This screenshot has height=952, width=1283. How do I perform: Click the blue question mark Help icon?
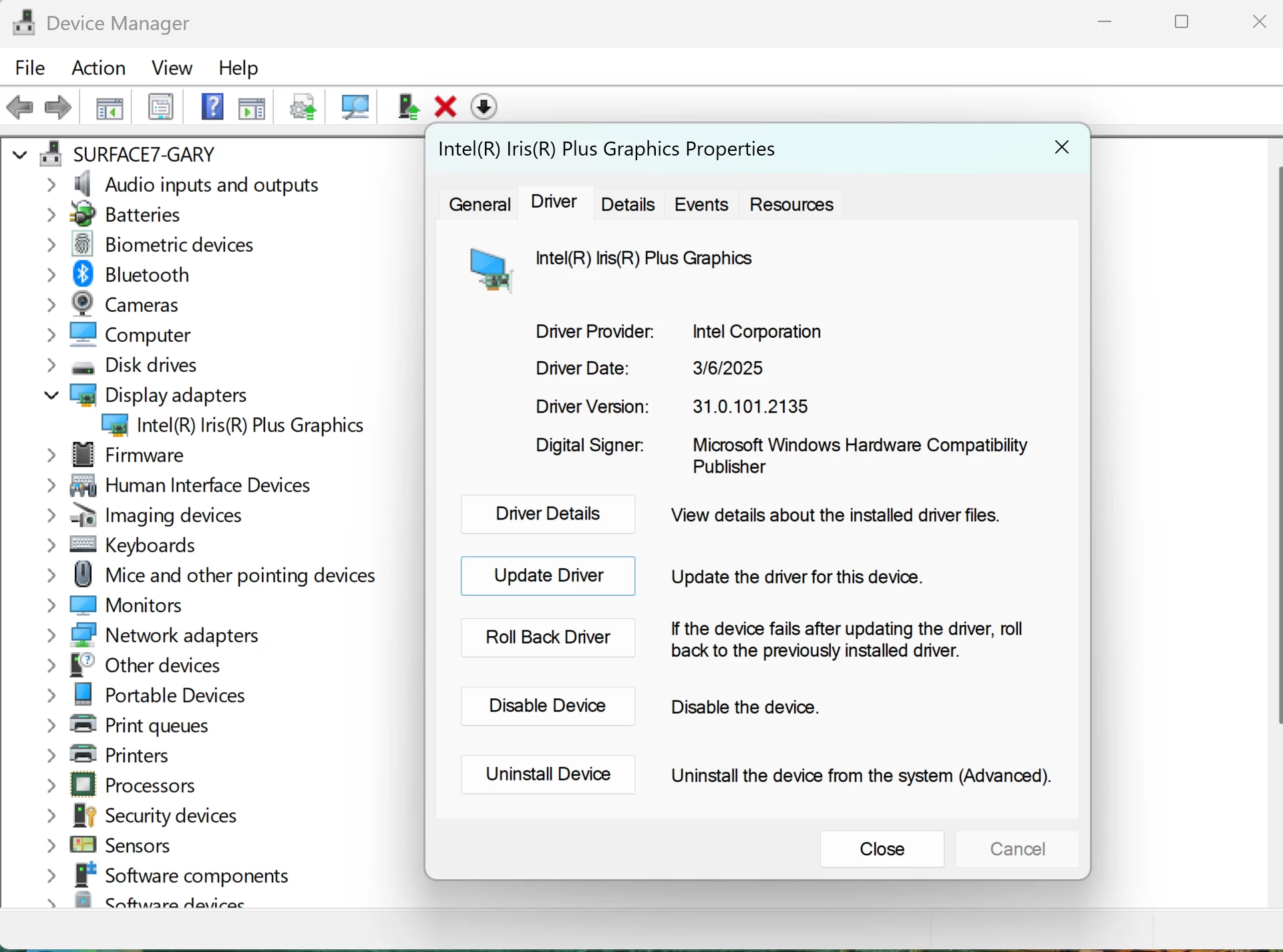click(212, 107)
